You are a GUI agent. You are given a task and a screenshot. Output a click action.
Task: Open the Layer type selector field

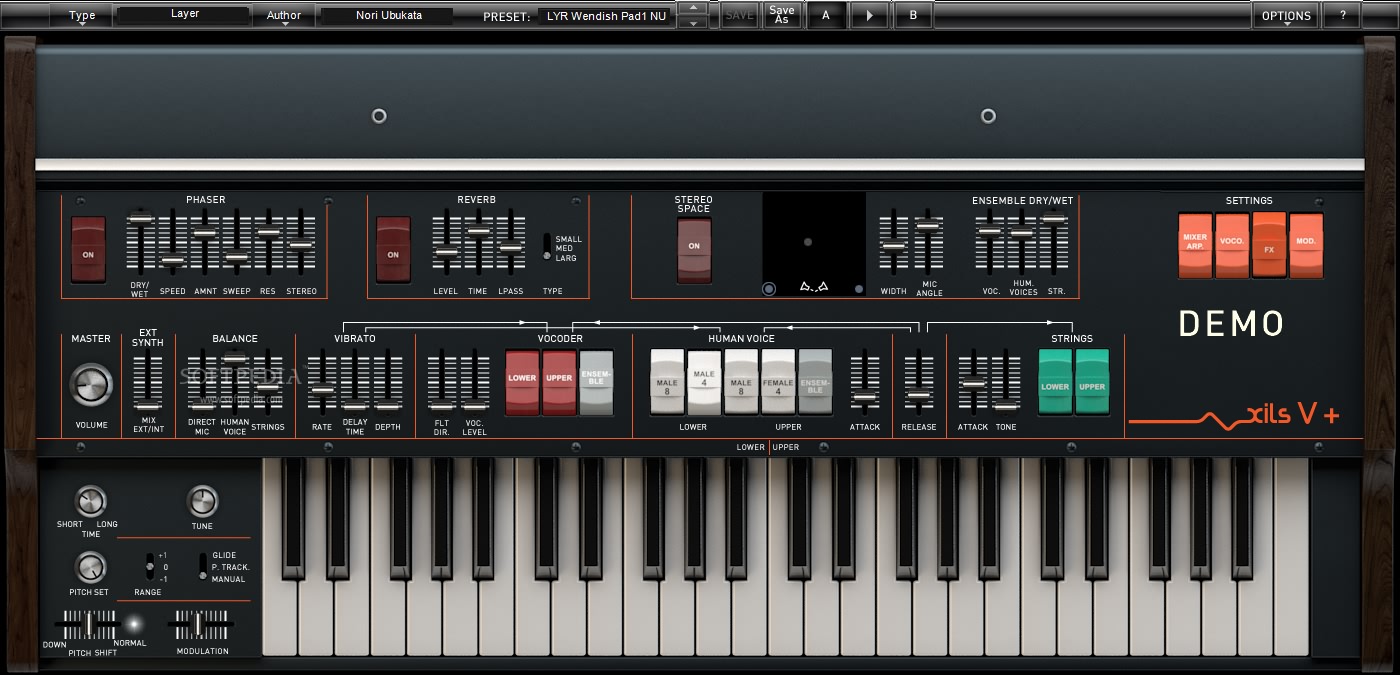(184, 15)
